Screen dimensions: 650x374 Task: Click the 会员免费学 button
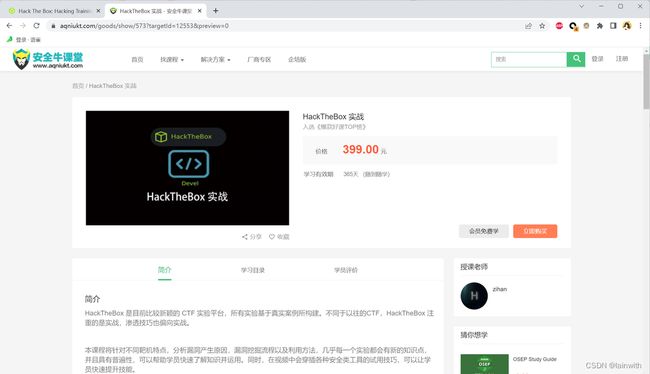coord(484,231)
